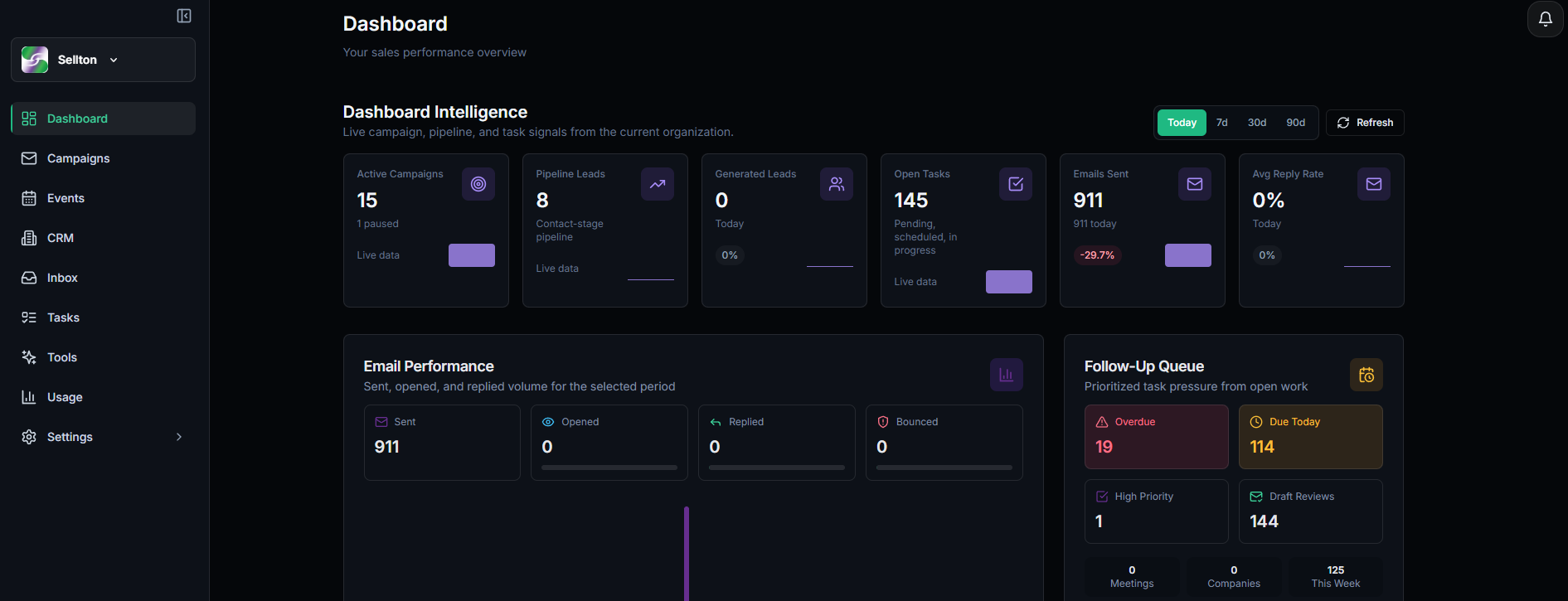Click the Dashboard grid icon in the sidebar
Screen dimensions: 1568x601
tap(29, 119)
